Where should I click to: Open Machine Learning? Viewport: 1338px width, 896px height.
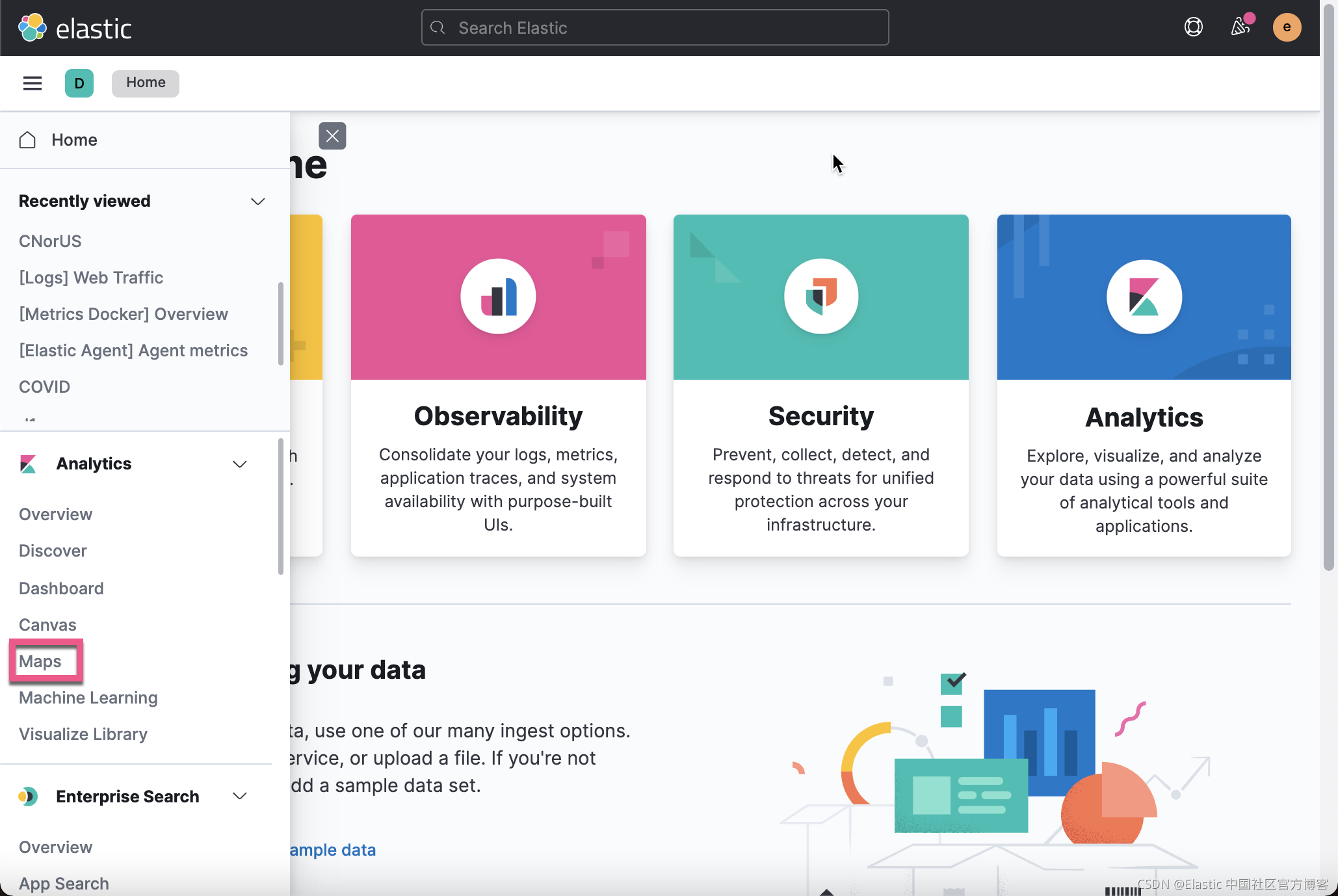(x=88, y=698)
